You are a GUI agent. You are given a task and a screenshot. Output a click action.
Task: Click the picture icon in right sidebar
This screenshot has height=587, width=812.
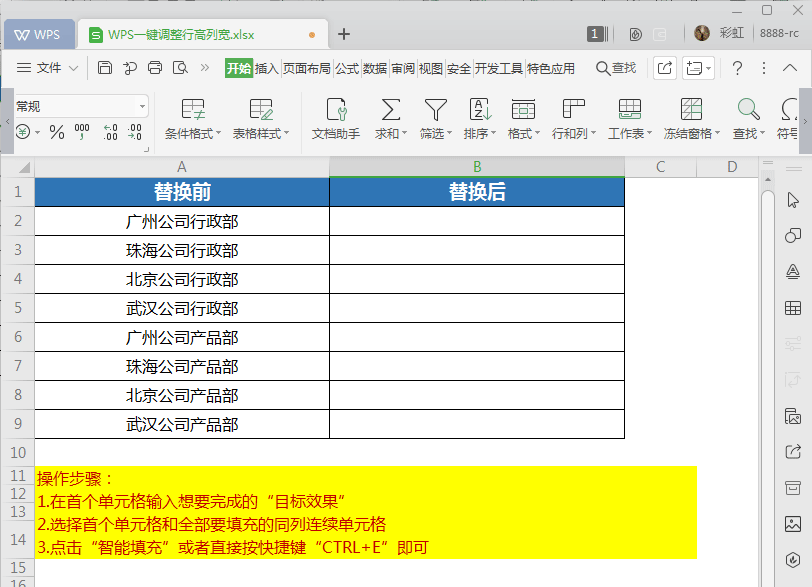[793, 524]
